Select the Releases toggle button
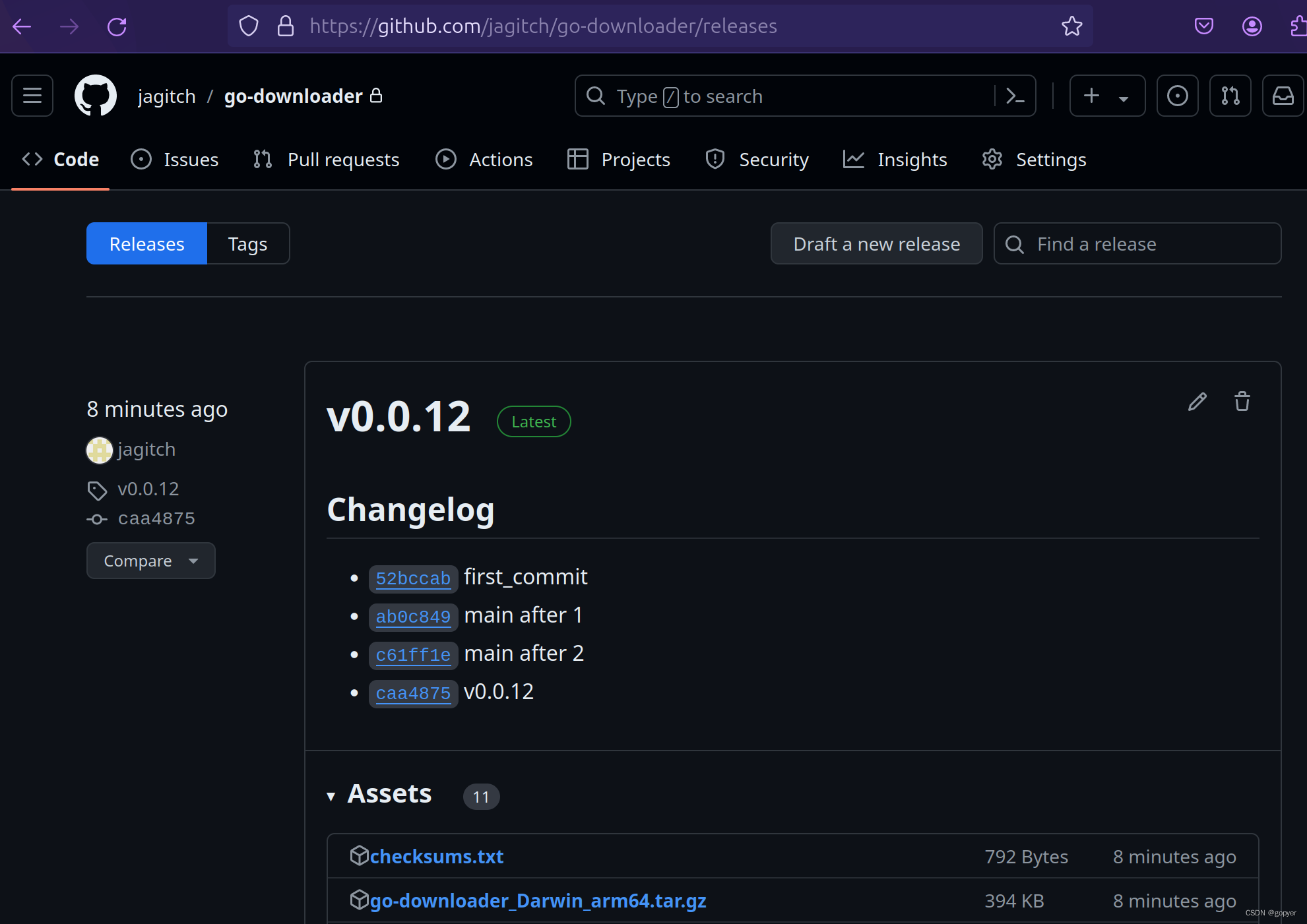This screenshot has width=1307, height=924. (x=146, y=244)
